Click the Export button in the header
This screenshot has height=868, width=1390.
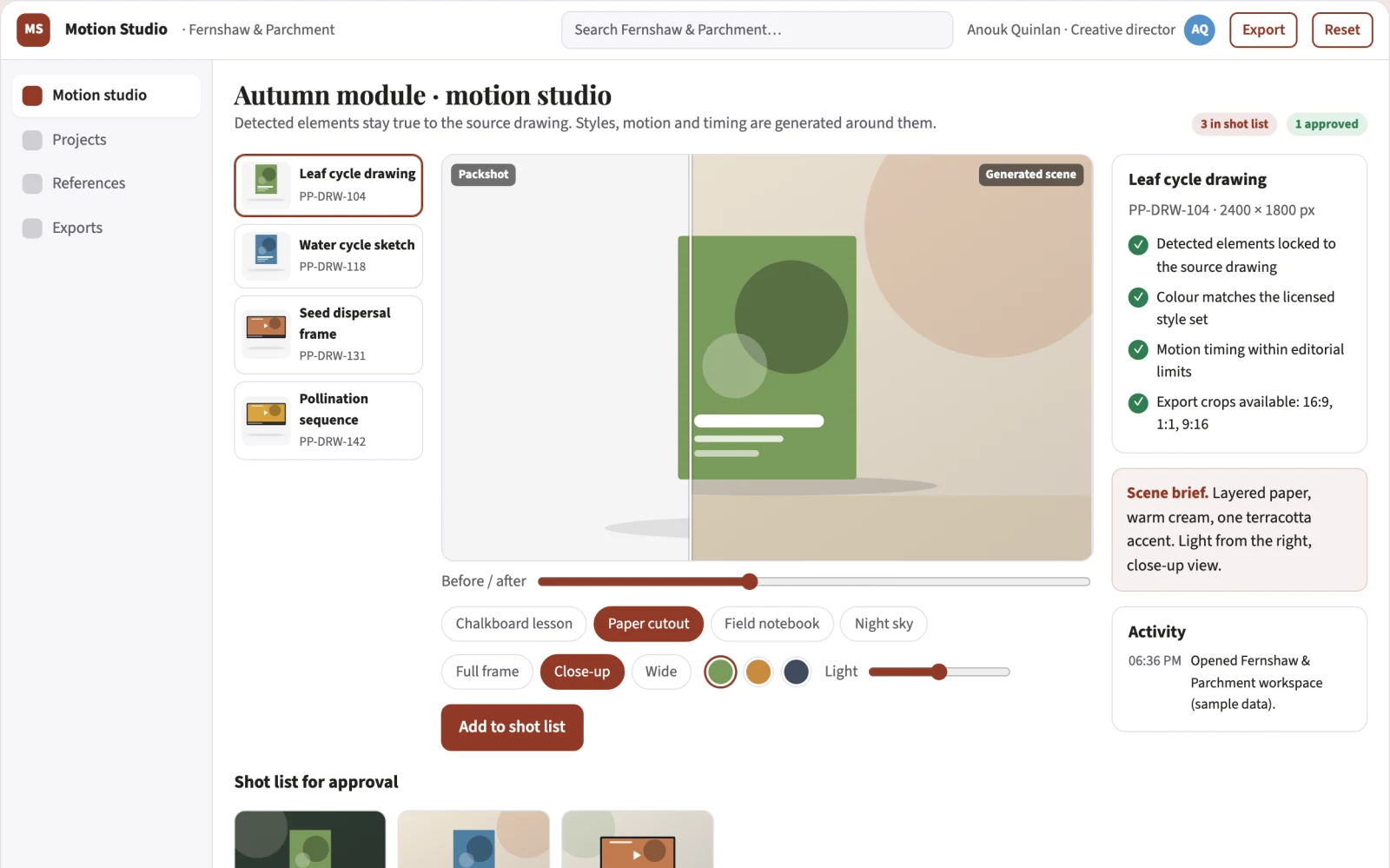tap(1263, 30)
